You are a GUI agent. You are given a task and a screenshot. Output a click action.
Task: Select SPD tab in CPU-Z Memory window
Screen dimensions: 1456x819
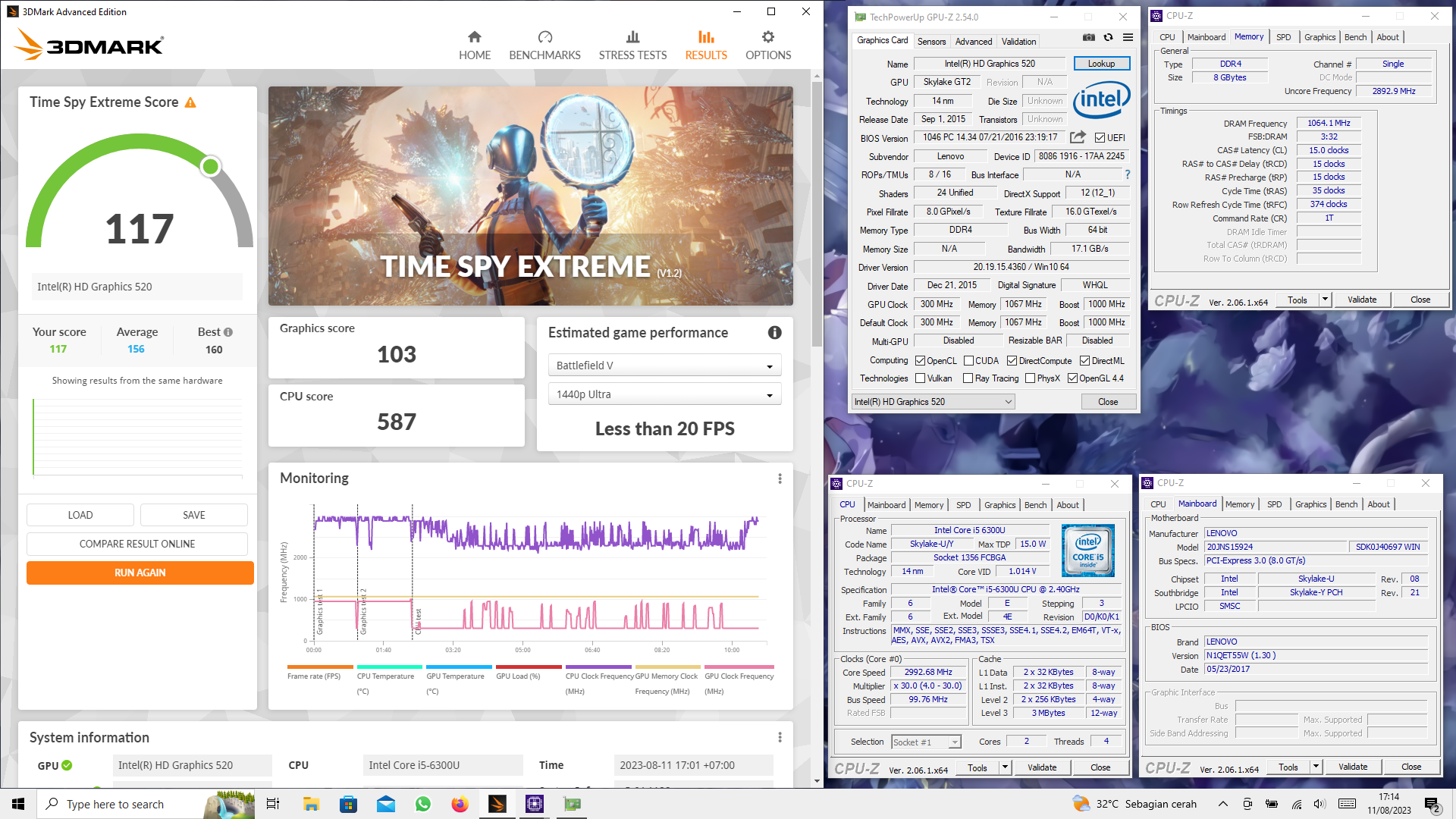click(1283, 37)
